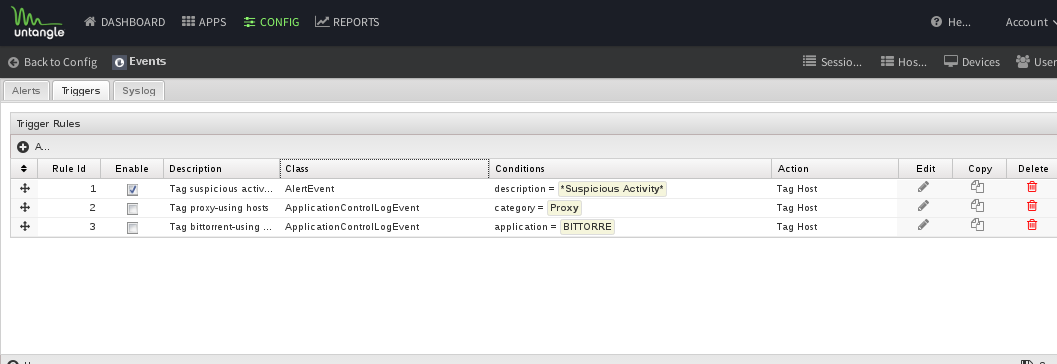Click rule 2's ApplicationControlLogEvent class cell
Image resolution: width=1057 pixels, height=364 pixels.
(384, 208)
